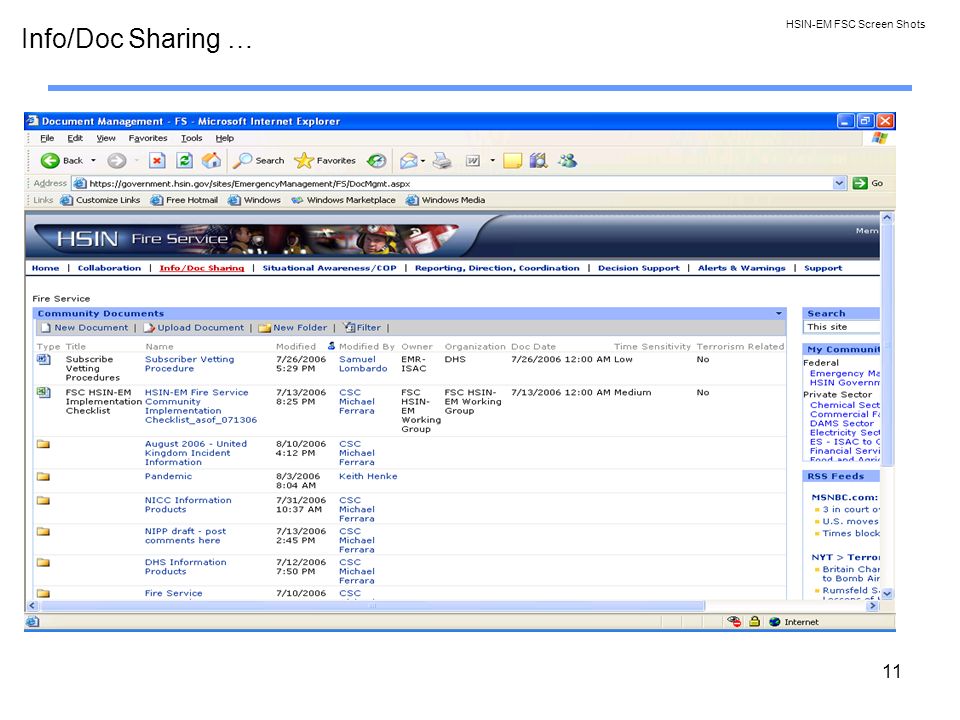Go to the browser home page via the house icon
The width and height of the screenshot is (960, 720).
pos(211,160)
